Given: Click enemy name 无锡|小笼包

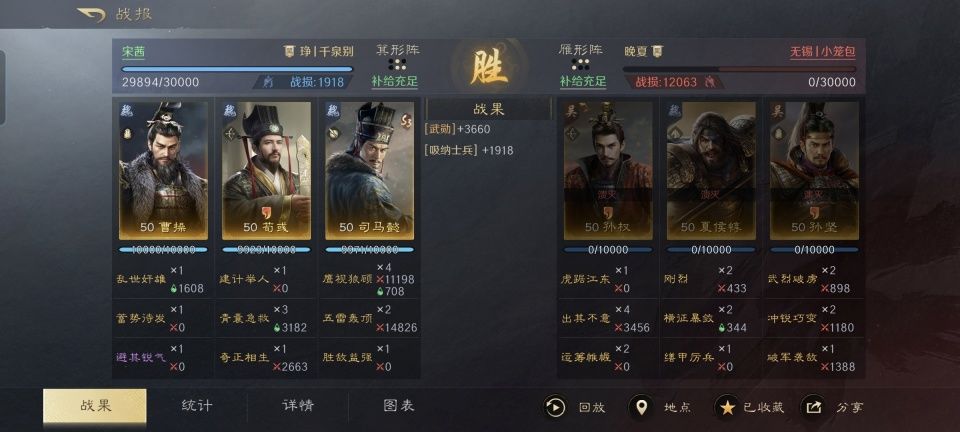Looking at the screenshot, I should pyautogui.click(x=822, y=52).
